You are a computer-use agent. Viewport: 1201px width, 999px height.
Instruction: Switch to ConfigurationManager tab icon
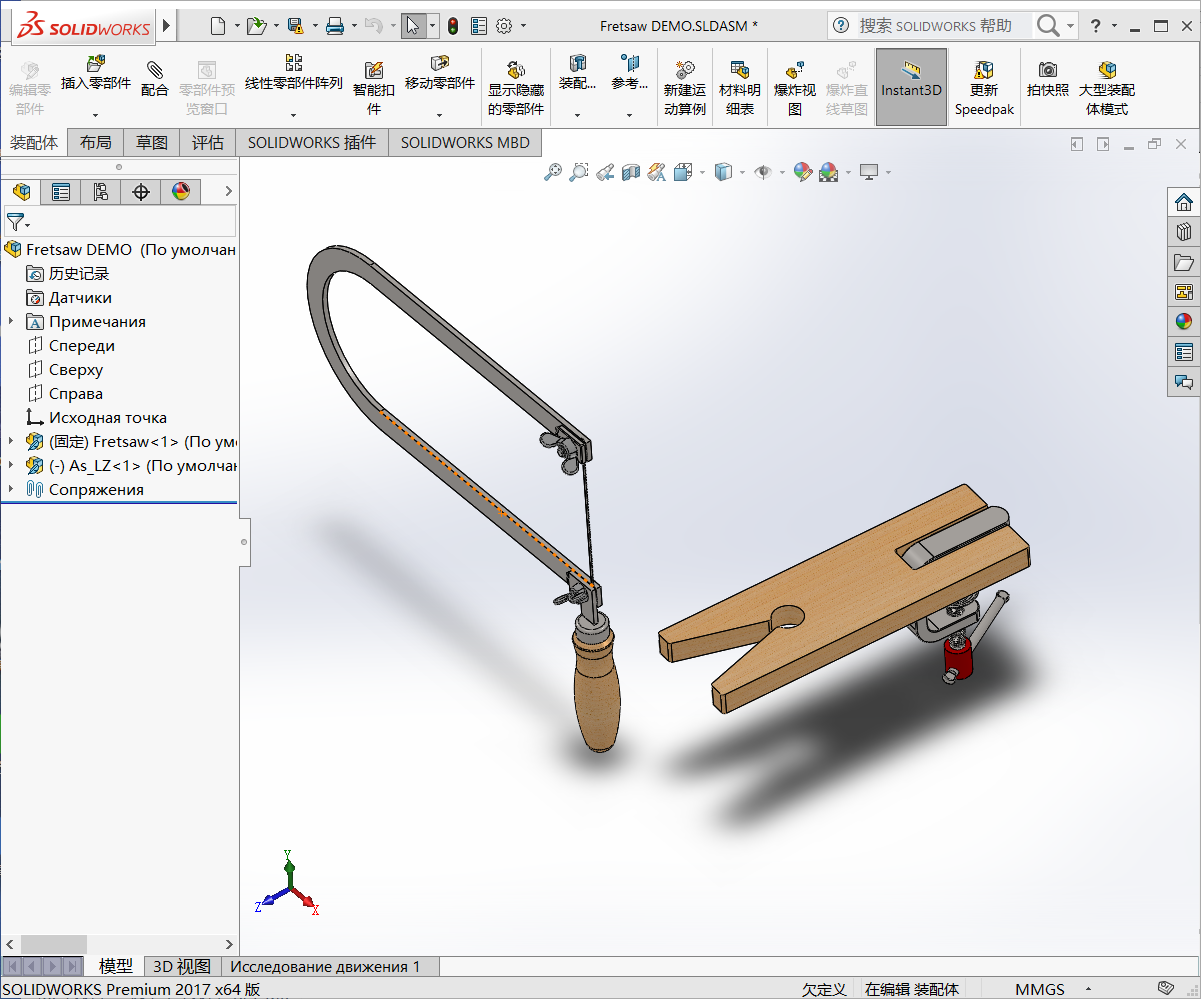[x=101, y=191]
